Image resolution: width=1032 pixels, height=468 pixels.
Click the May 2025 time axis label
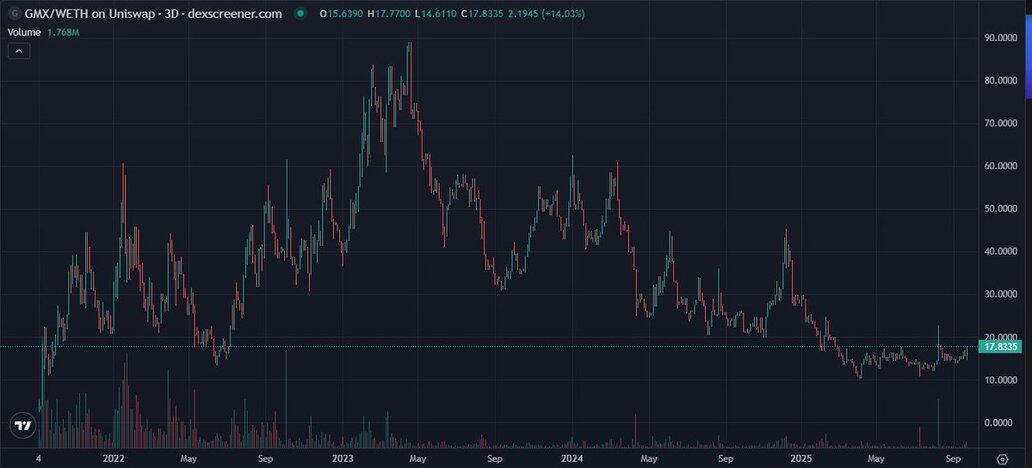pos(875,458)
